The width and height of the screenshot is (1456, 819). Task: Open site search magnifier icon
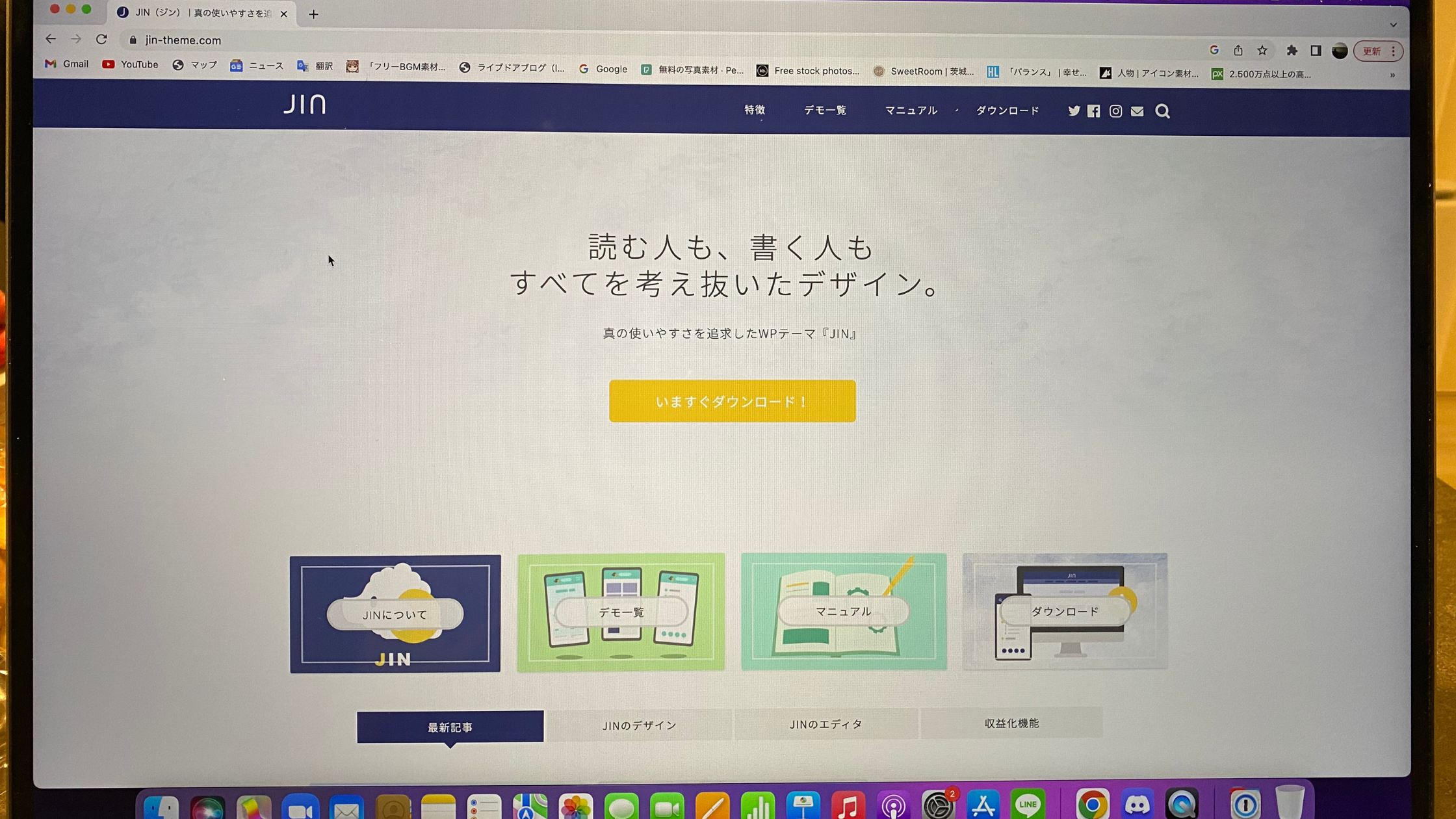pyautogui.click(x=1162, y=111)
